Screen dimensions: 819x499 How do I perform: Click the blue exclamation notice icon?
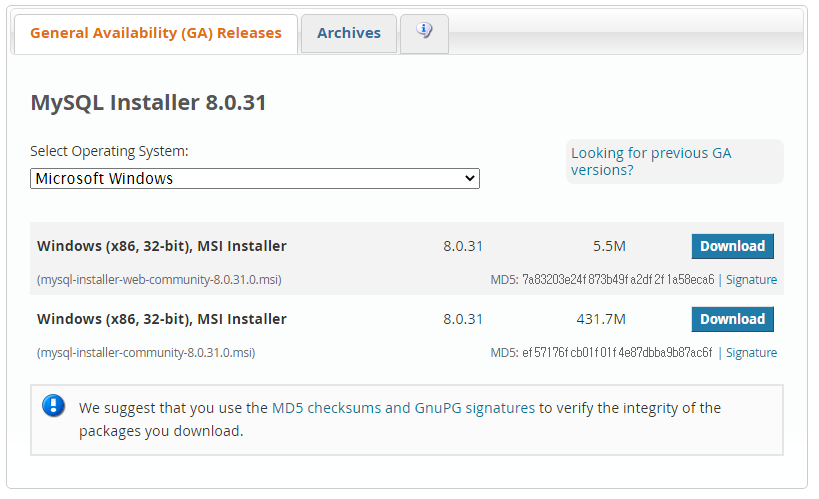pyautogui.click(x=53, y=405)
